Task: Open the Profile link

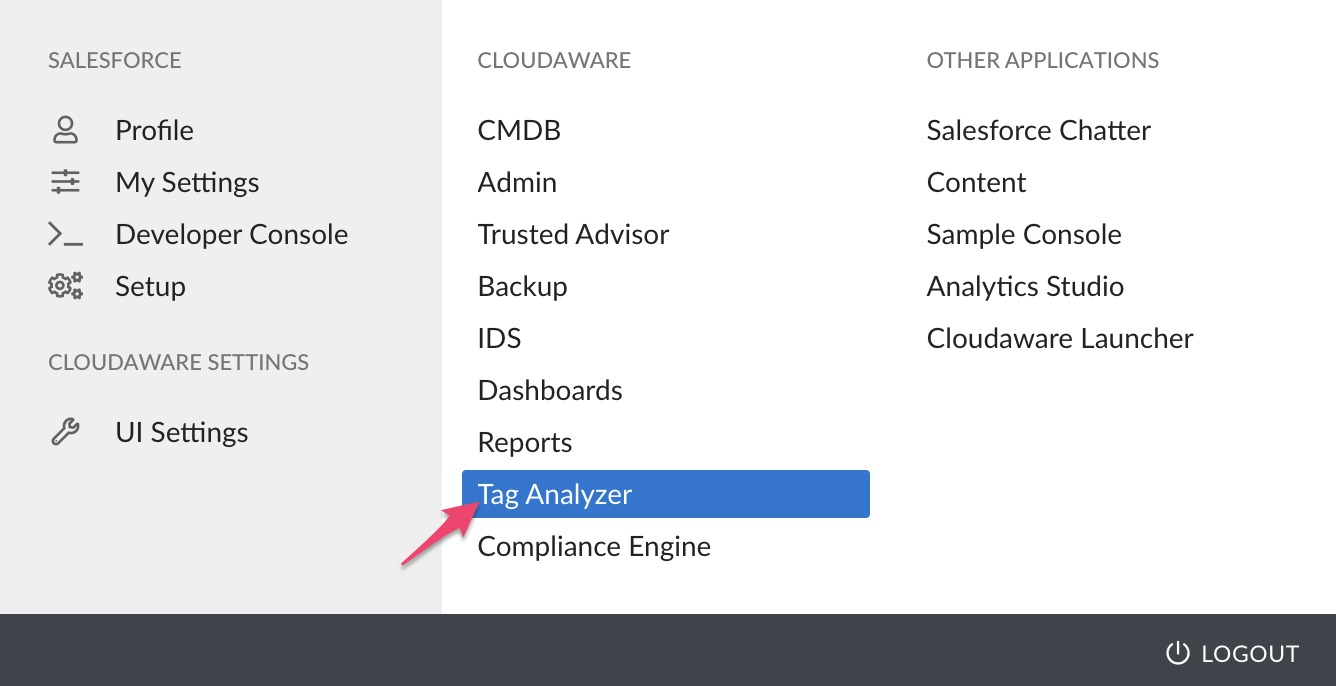Action: (x=154, y=130)
